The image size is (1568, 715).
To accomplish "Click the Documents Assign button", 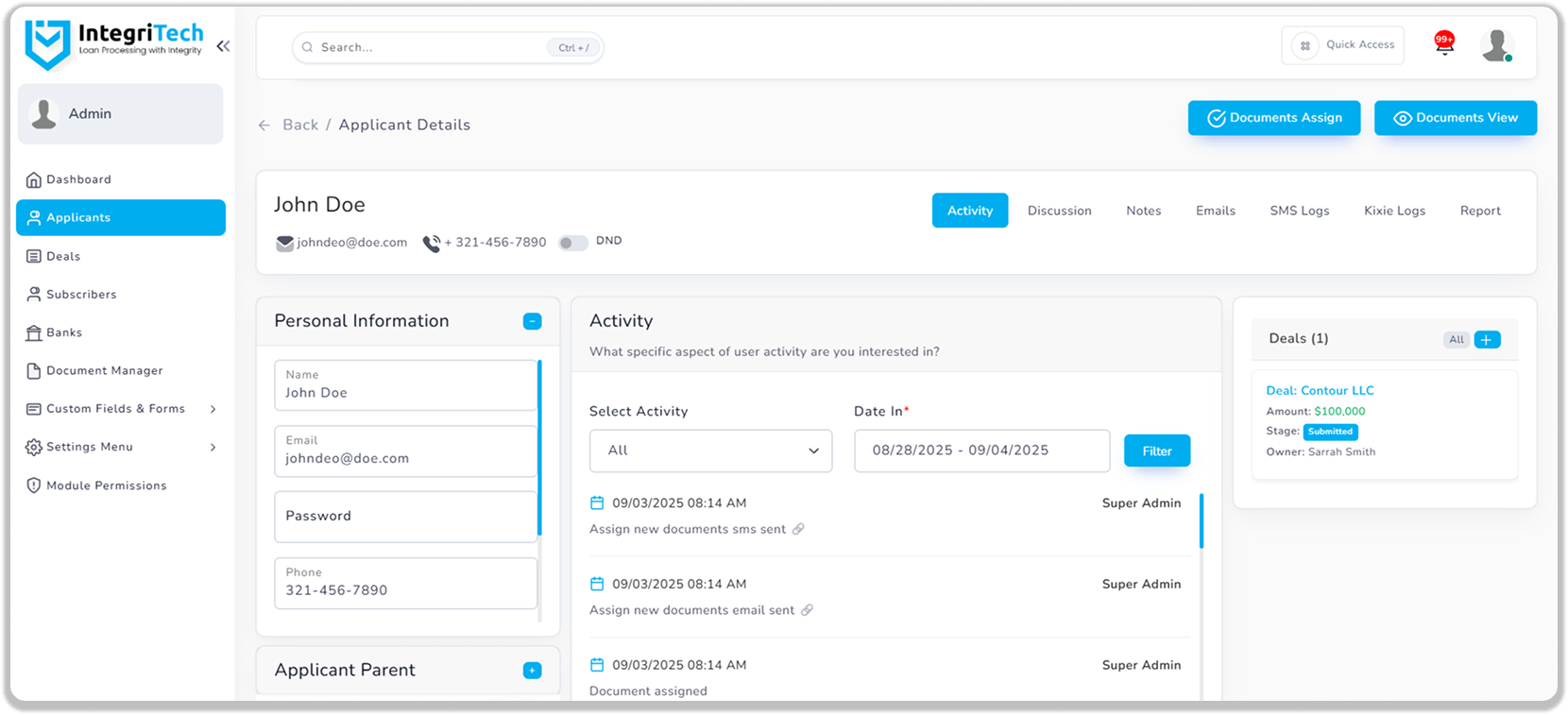I will 1273,118.
